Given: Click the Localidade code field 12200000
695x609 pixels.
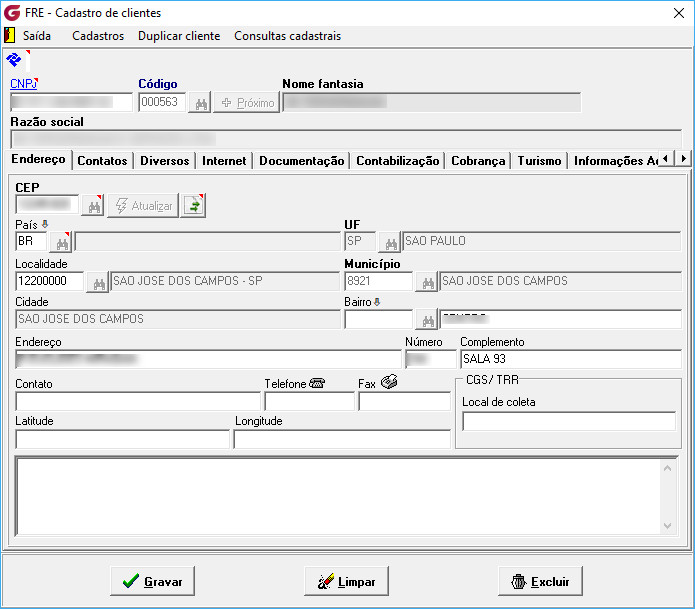Looking at the screenshot, I should click(50, 281).
